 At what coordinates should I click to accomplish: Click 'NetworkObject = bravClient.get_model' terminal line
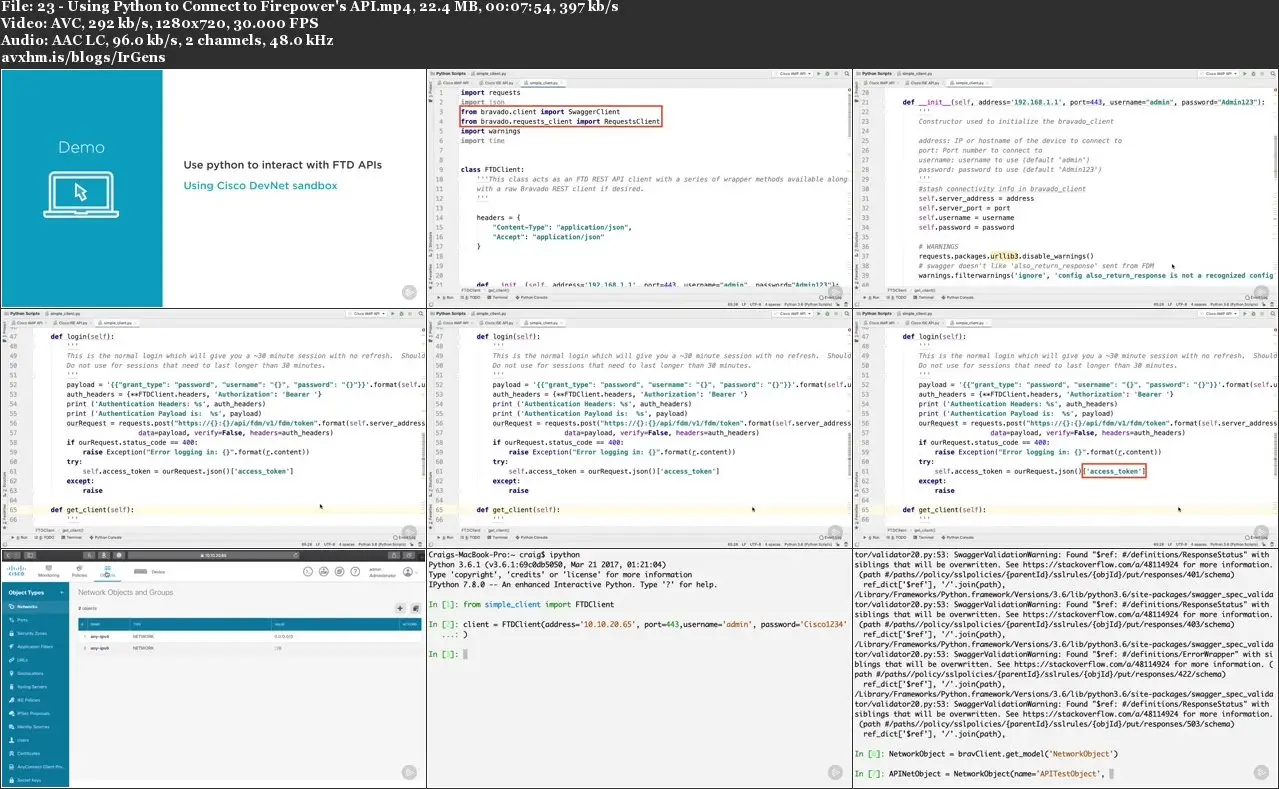click(x=986, y=753)
